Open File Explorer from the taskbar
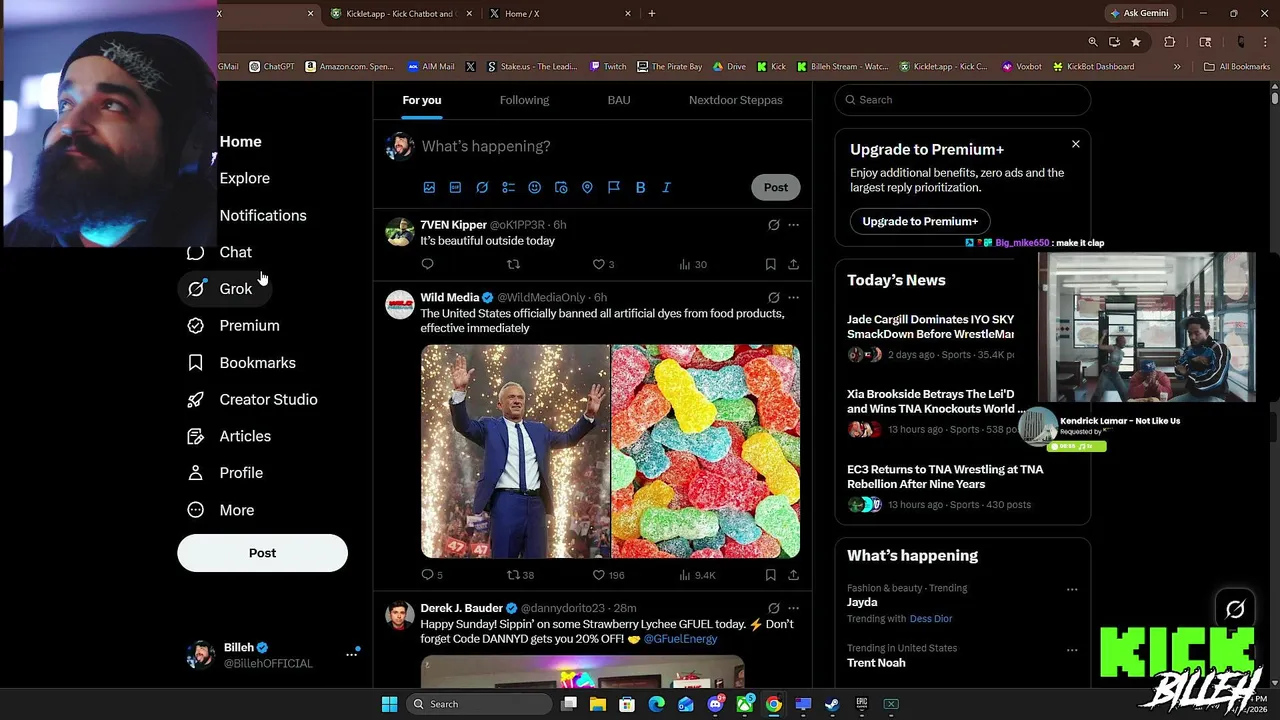 click(598, 704)
